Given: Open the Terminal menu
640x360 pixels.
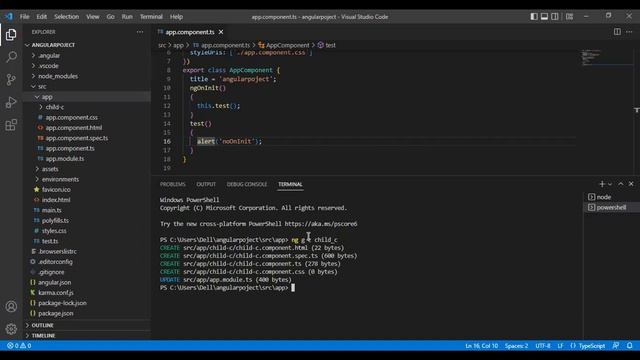Looking at the screenshot, I should click(151, 17).
